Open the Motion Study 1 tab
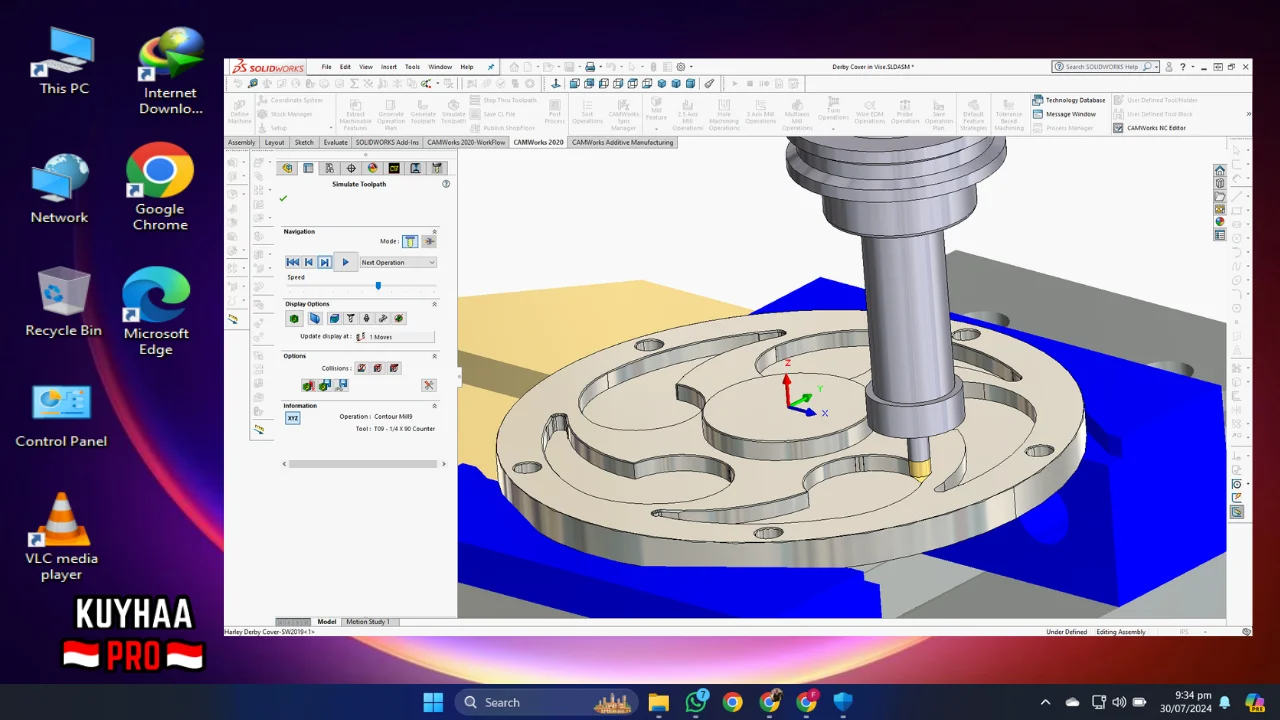 (367, 622)
